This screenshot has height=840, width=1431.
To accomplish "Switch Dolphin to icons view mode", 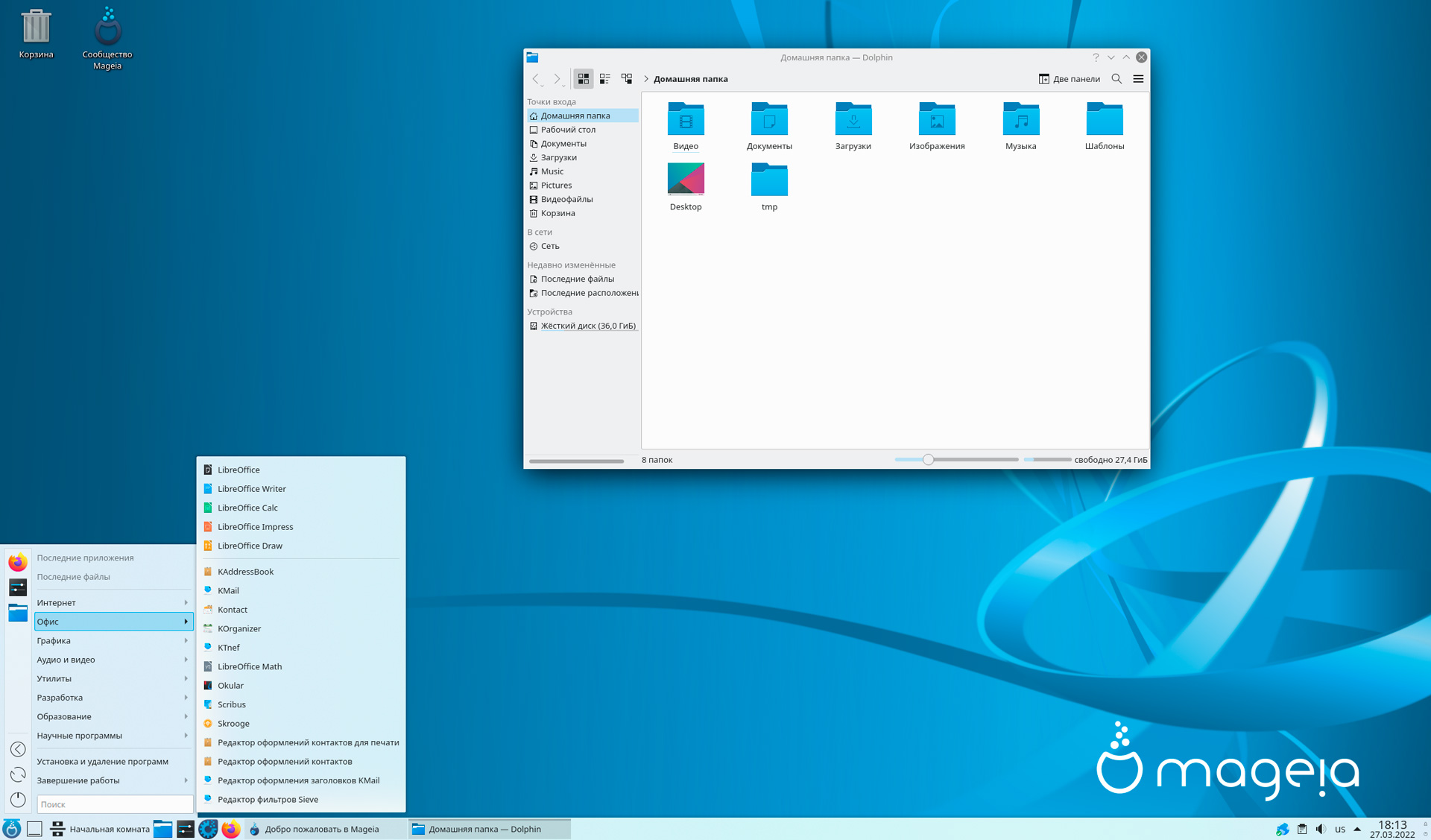I will pos(583,78).
